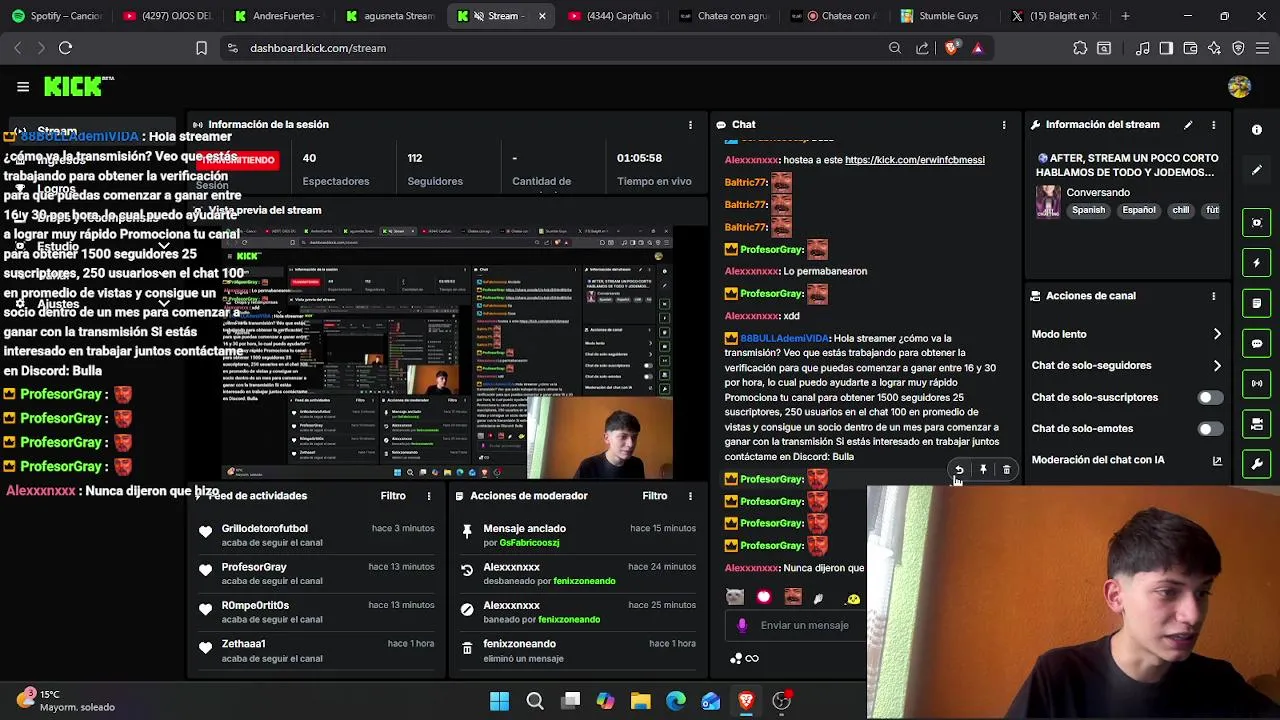This screenshot has height=720, width=1280.
Task: Open Windows taskbar search
Action: [x=535, y=701]
